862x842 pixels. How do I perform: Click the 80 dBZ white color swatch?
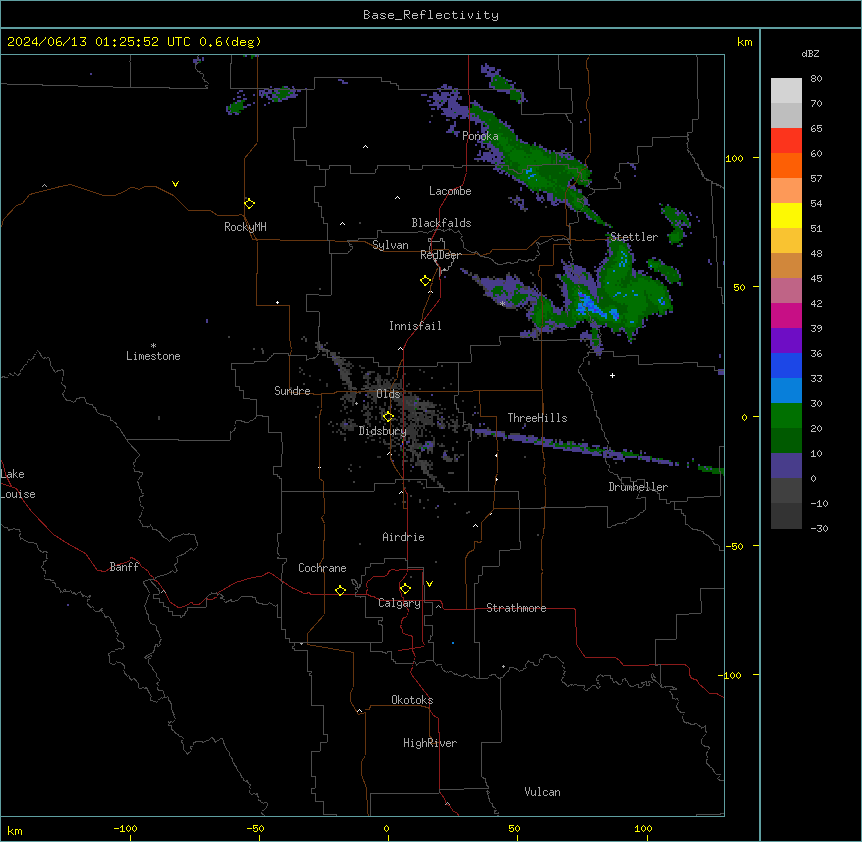click(786, 90)
